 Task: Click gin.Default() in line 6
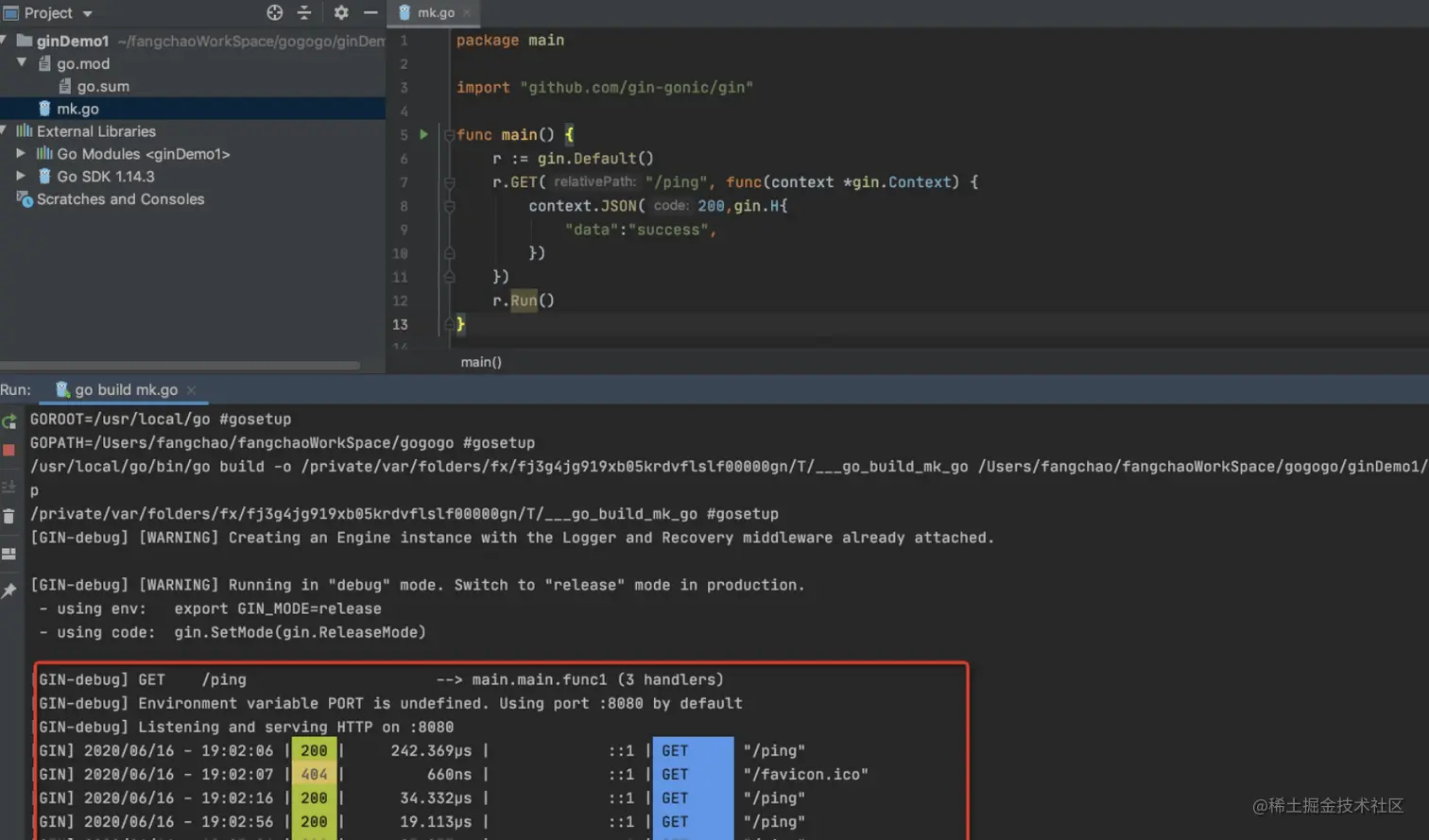coord(595,158)
